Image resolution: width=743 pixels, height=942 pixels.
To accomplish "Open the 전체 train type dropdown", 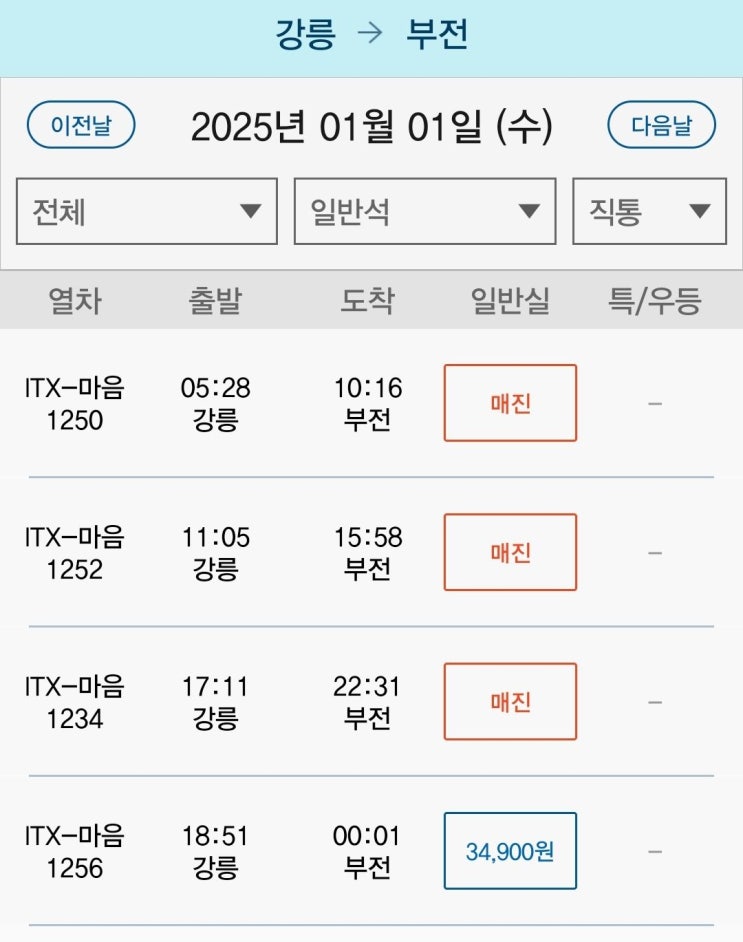I will [147, 211].
